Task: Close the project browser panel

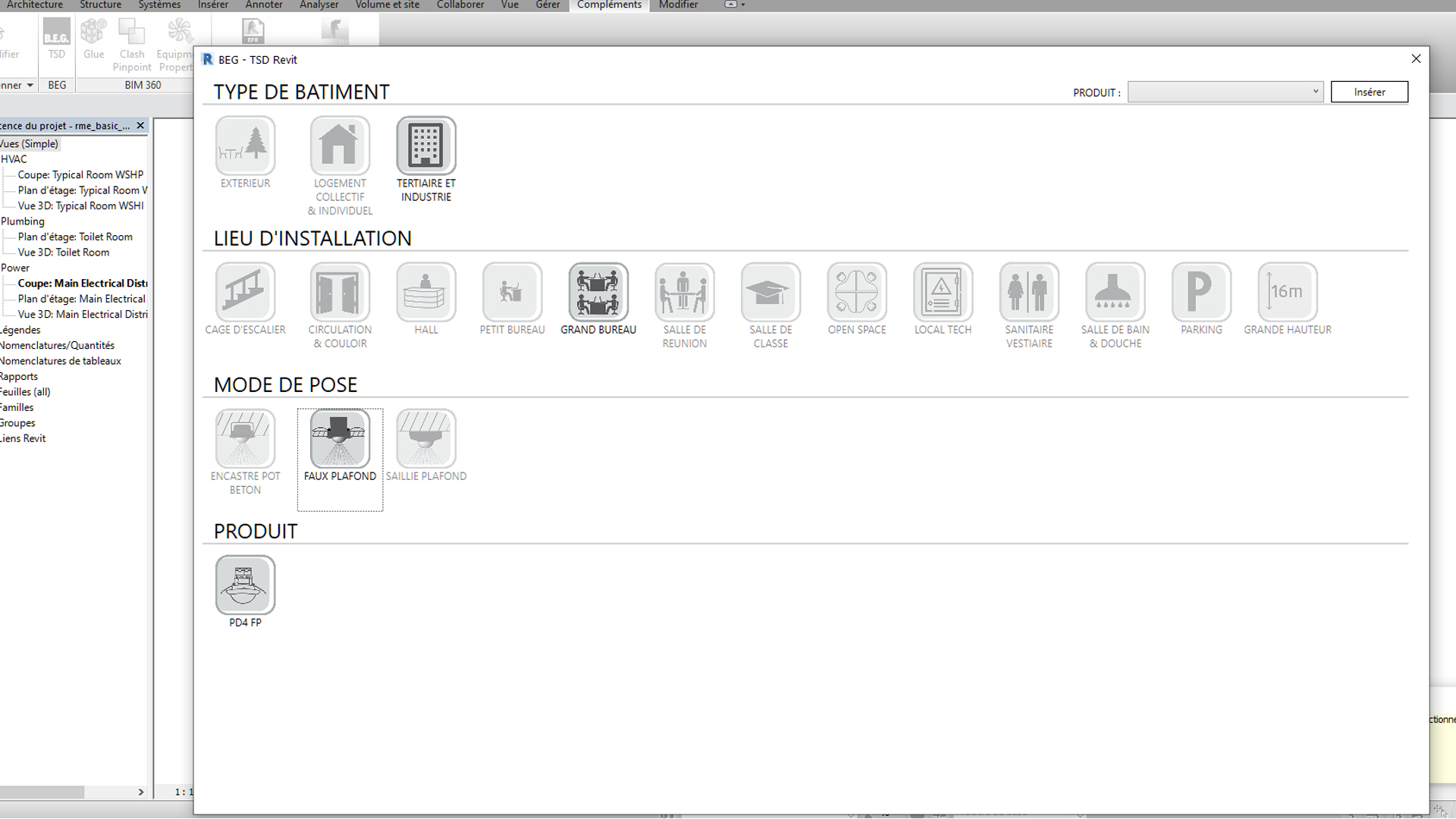Action: tap(140, 126)
